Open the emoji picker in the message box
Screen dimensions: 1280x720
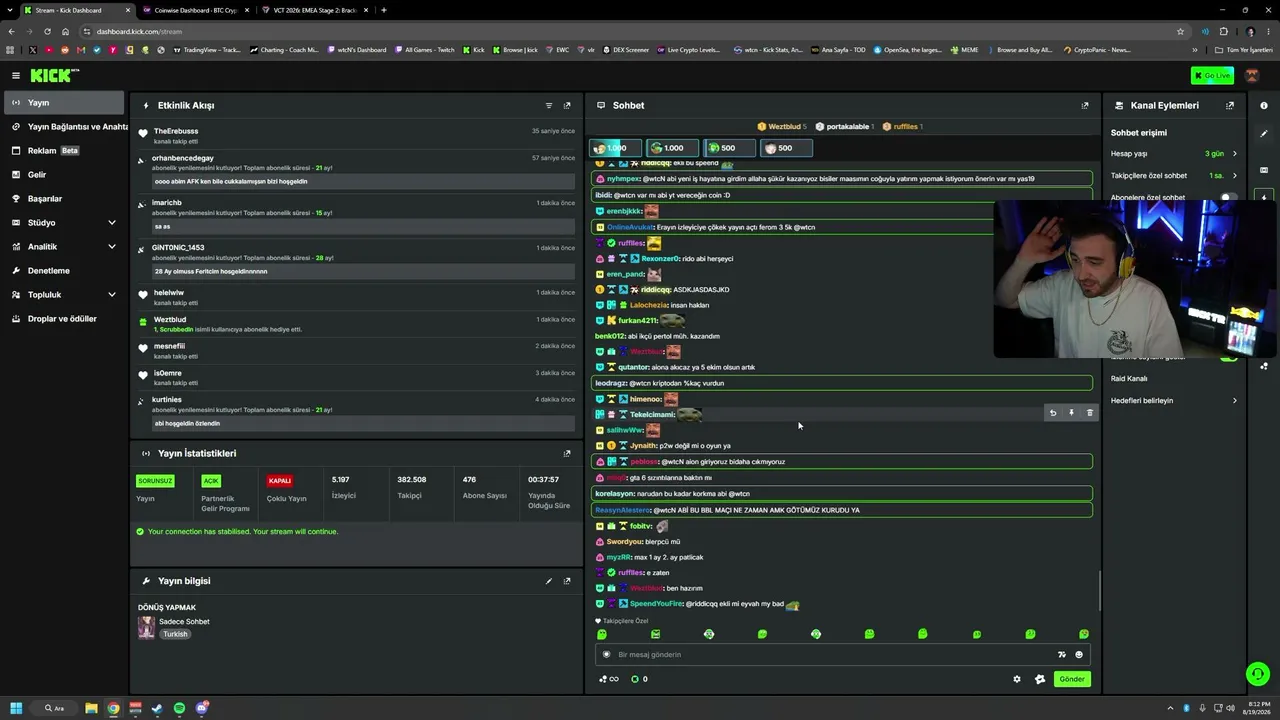[1079, 655]
